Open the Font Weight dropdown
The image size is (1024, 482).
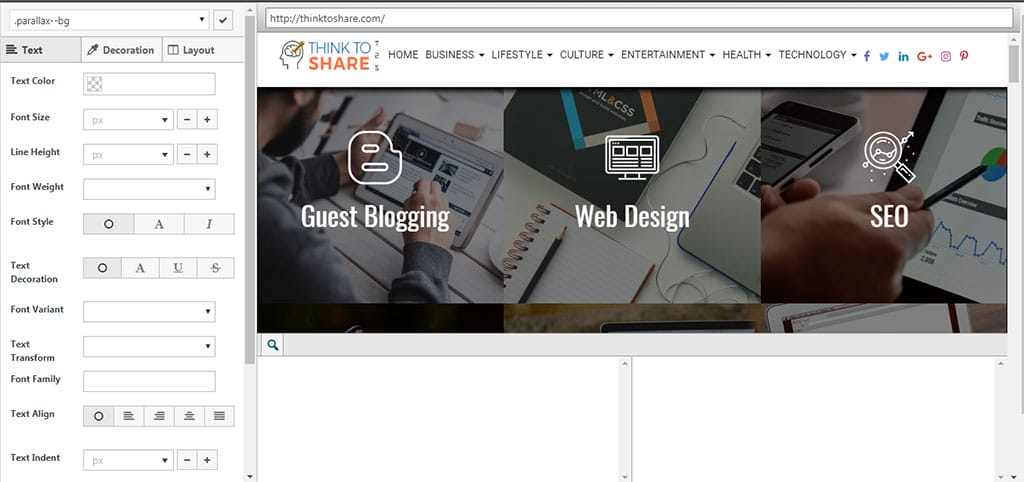point(149,189)
